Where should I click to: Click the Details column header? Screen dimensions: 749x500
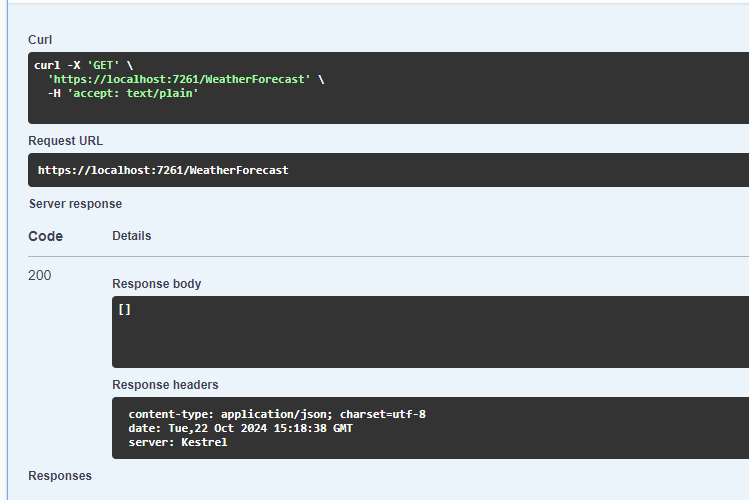pyautogui.click(x=131, y=236)
